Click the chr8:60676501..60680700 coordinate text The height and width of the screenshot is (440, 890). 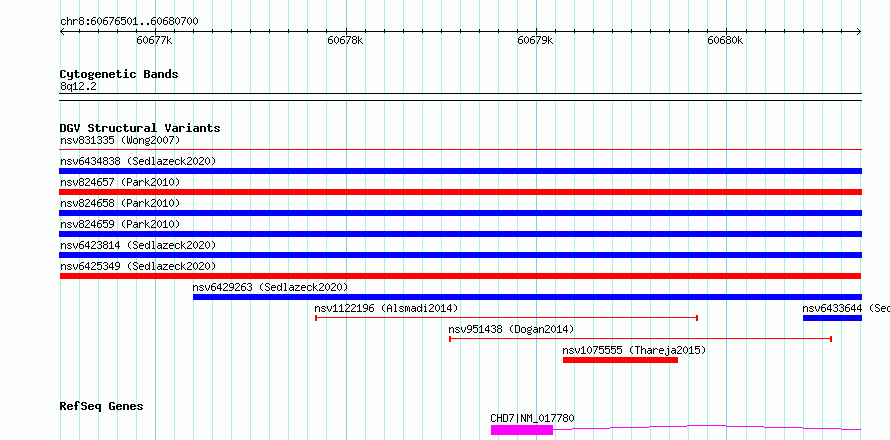(129, 21)
